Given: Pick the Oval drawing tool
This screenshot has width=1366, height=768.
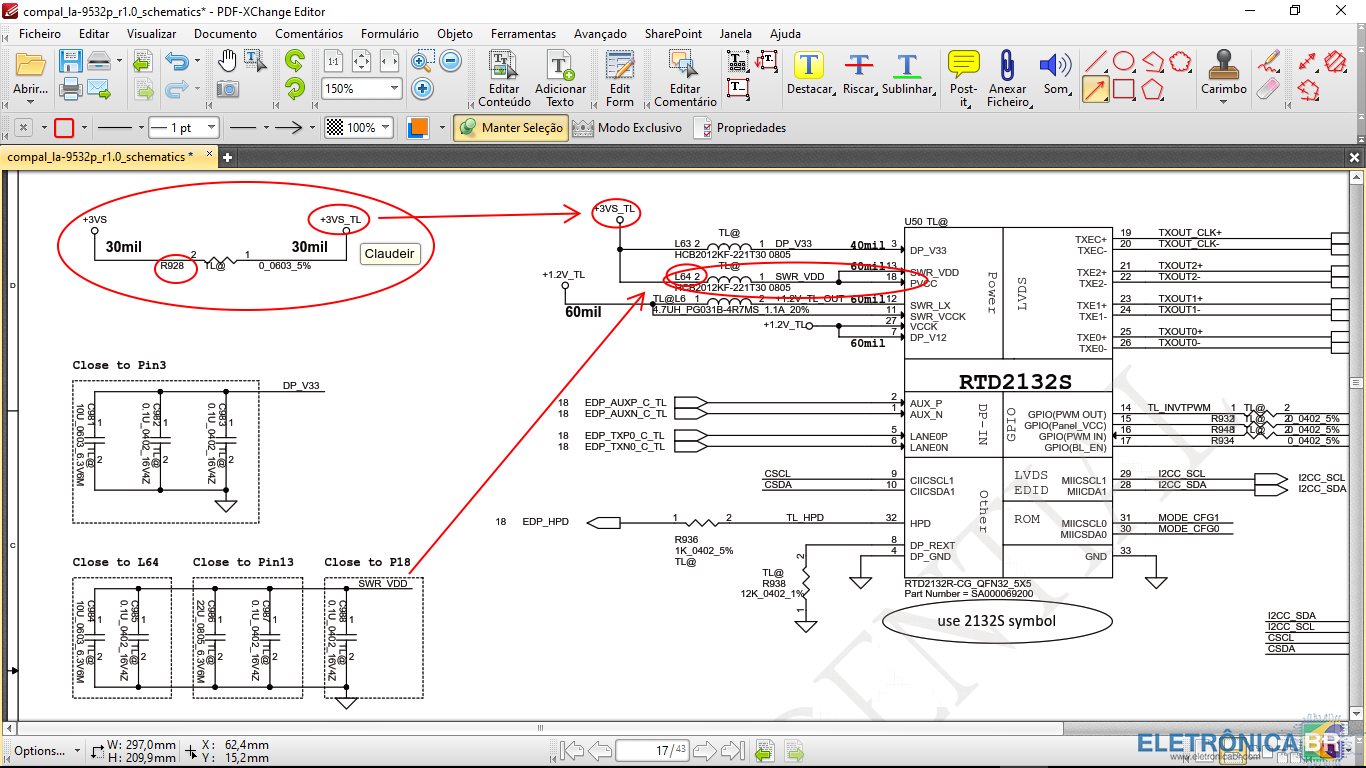Looking at the screenshot, I should pos(1124,62).
